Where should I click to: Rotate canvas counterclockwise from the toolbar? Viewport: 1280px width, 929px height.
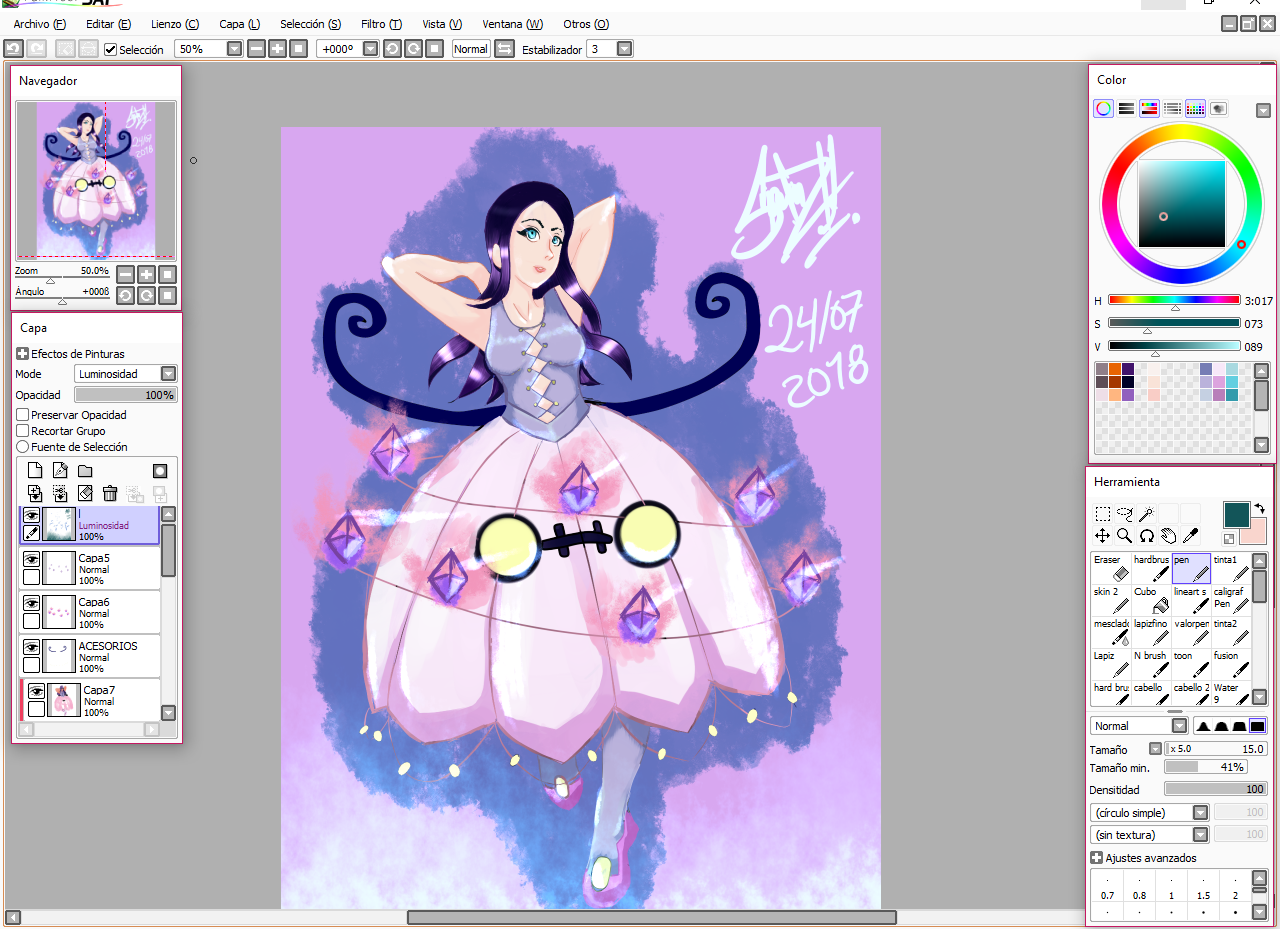pyautogui.click(x=392, y=48)
